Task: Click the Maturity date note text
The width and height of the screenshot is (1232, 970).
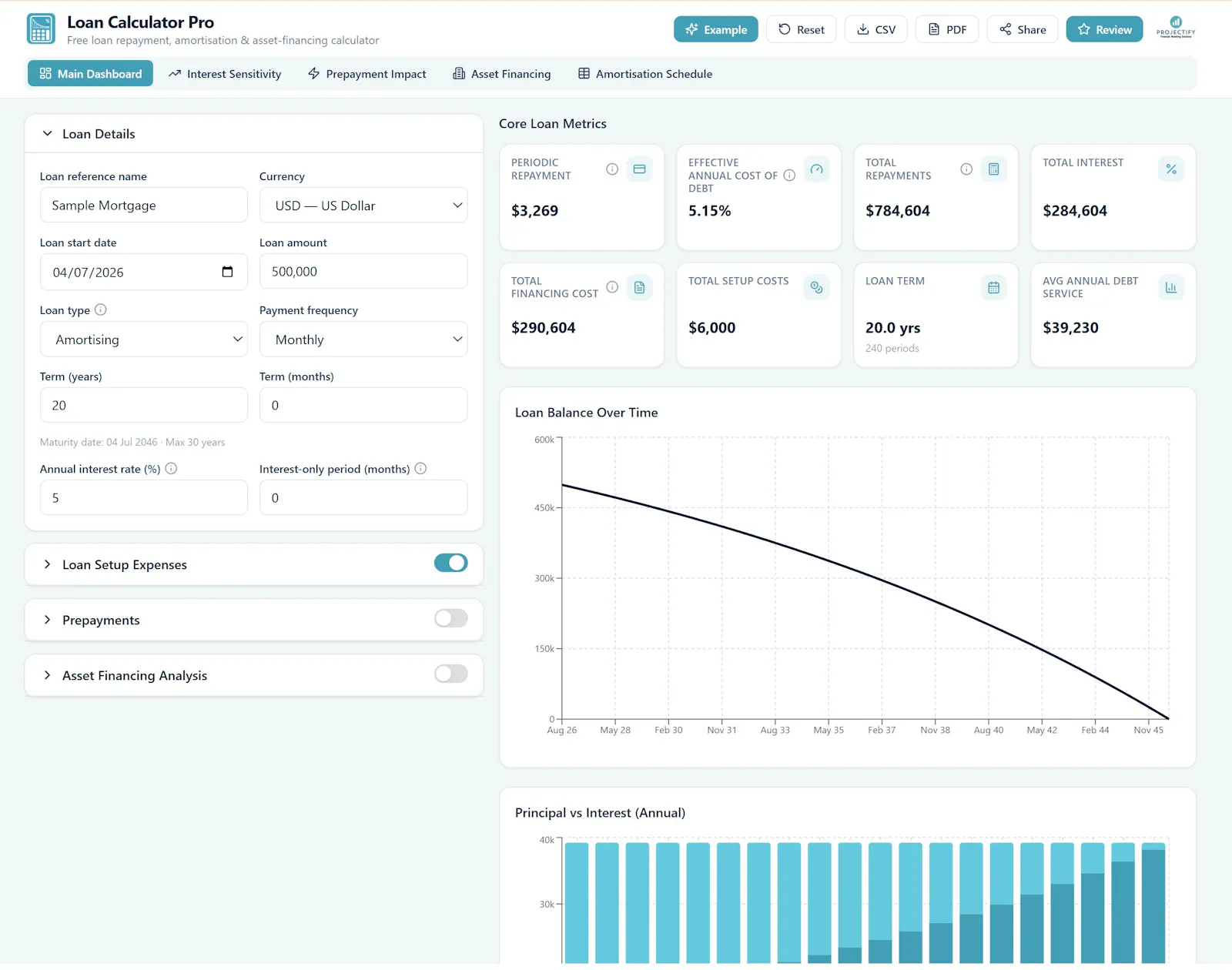Action: [x=132, y=443]
